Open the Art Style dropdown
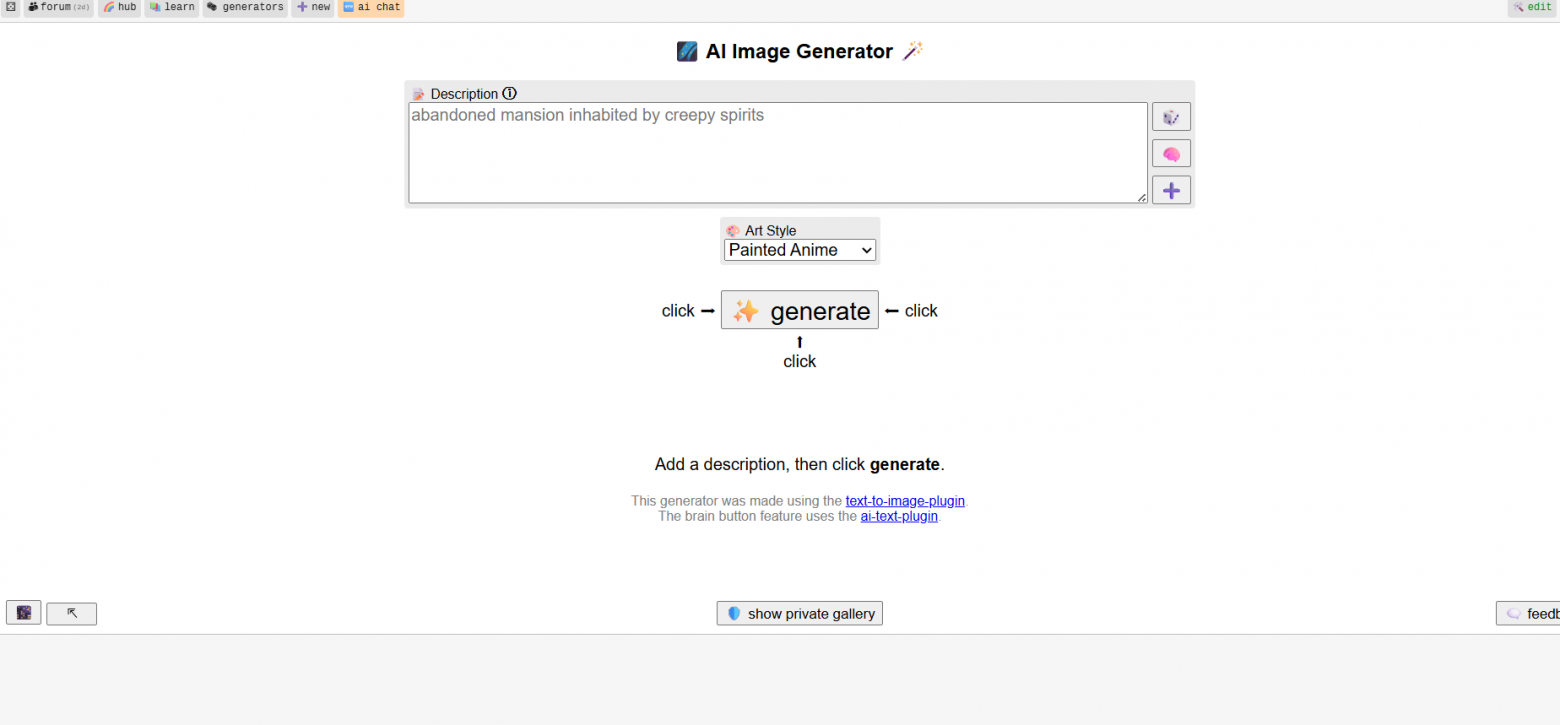Screen dimensions: 1560x725 (x=800, y=250)
